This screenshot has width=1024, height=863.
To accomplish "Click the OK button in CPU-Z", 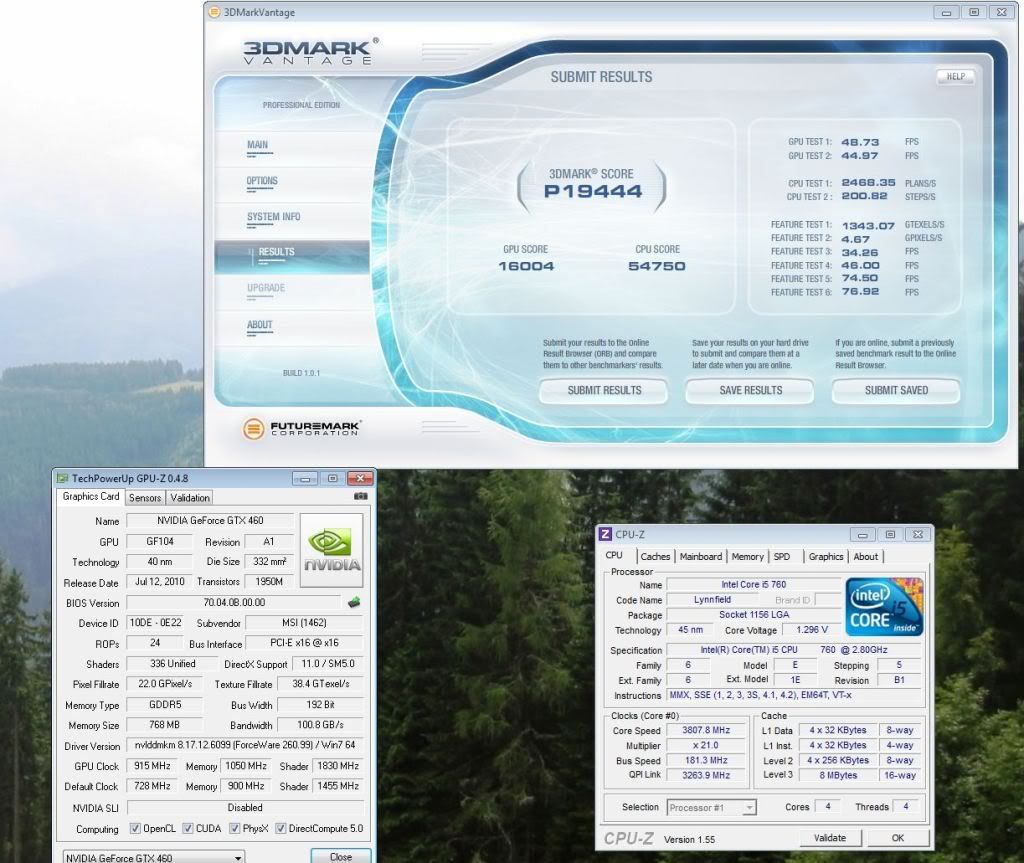I will [898, 838].
